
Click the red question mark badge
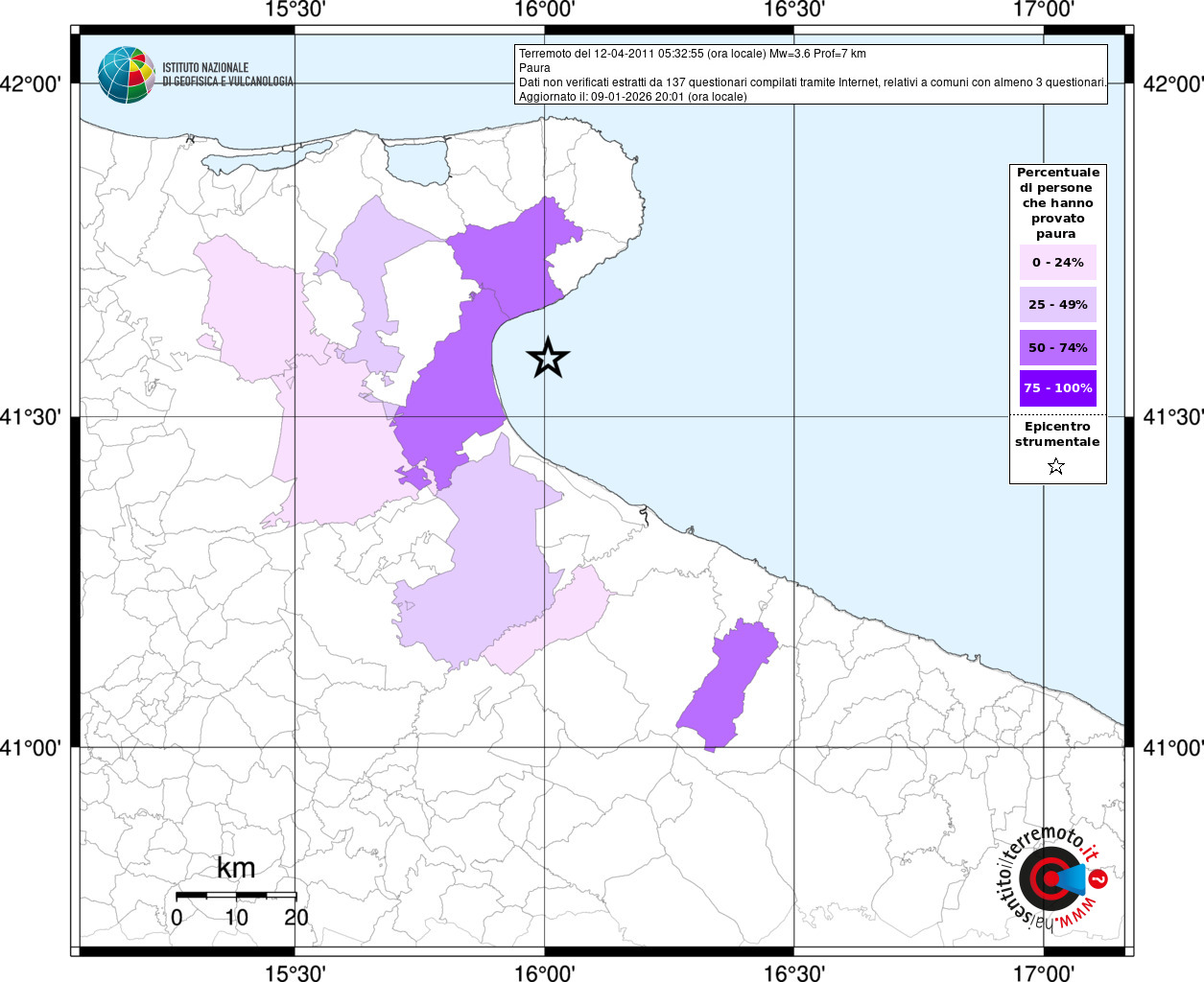(1098, 879)
